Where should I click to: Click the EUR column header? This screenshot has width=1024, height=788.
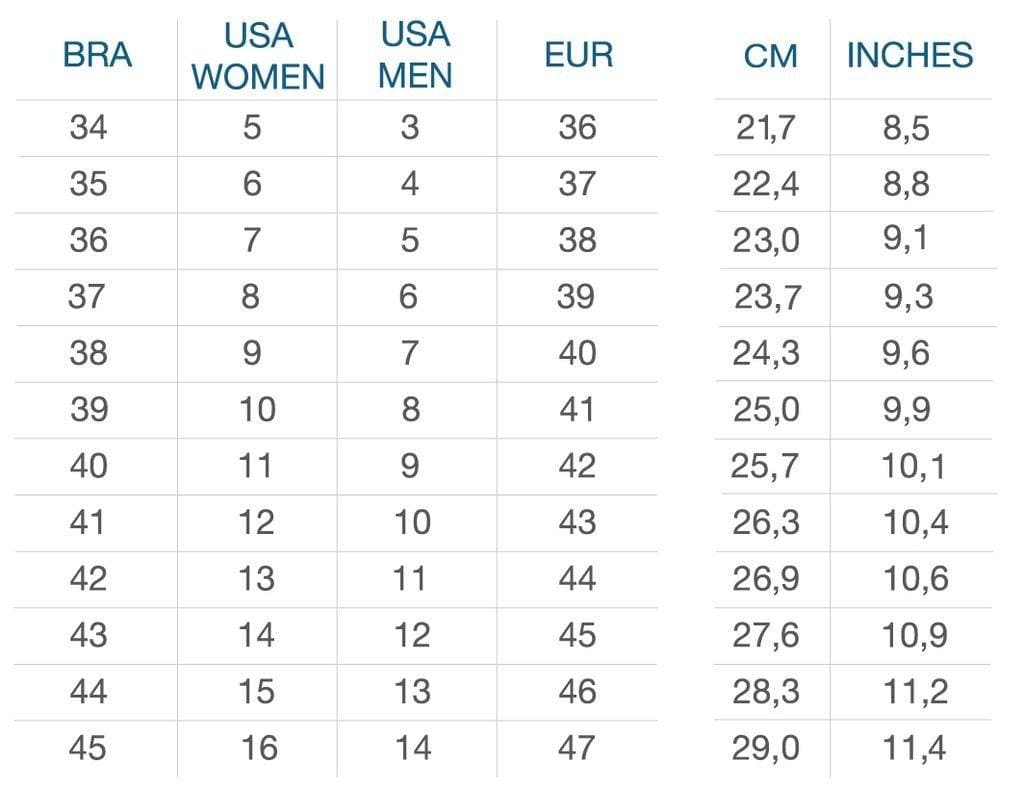pos(577,55)
